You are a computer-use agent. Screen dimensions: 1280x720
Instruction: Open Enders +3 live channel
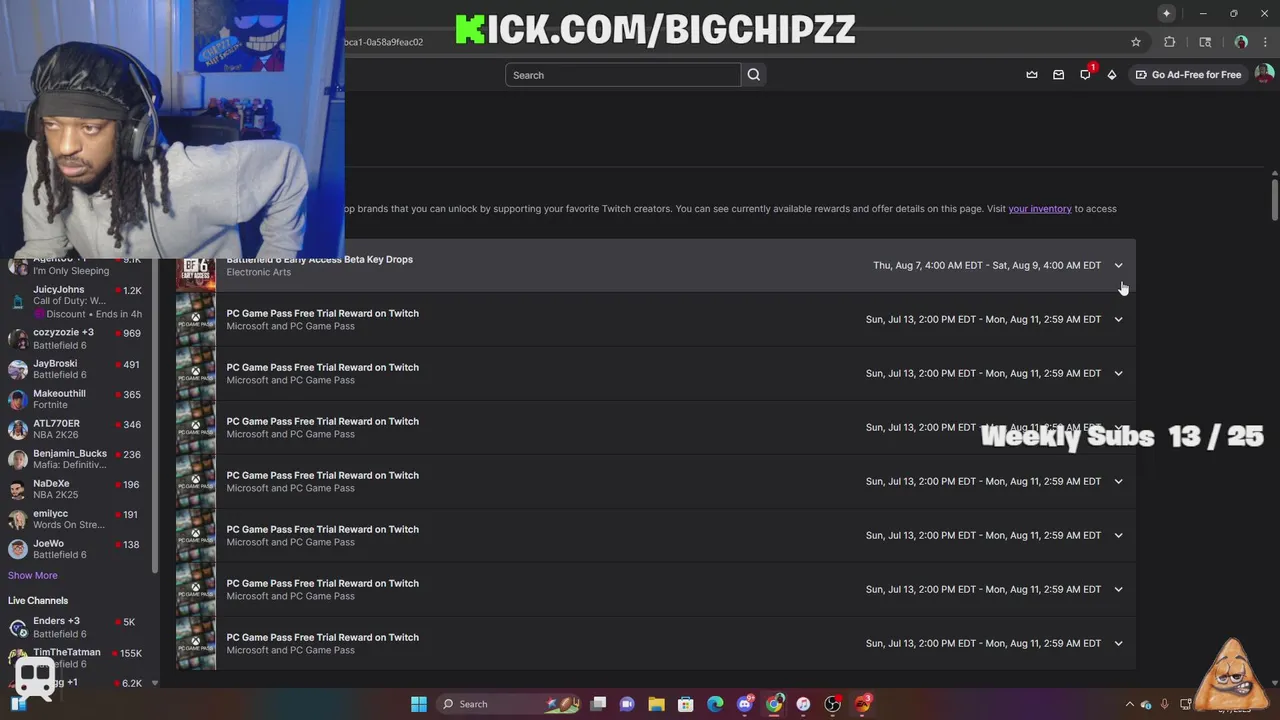[x=75, y=627]
